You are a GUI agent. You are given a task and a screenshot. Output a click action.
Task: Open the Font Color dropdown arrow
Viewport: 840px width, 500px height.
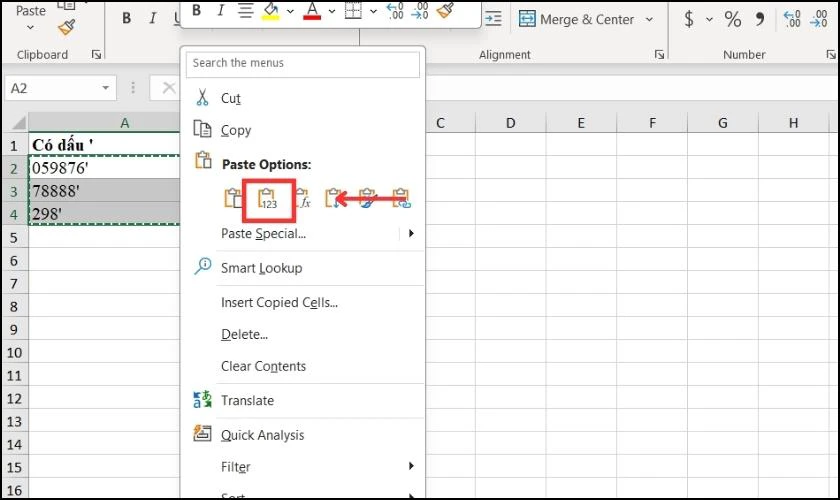click(x=332, y=11)
